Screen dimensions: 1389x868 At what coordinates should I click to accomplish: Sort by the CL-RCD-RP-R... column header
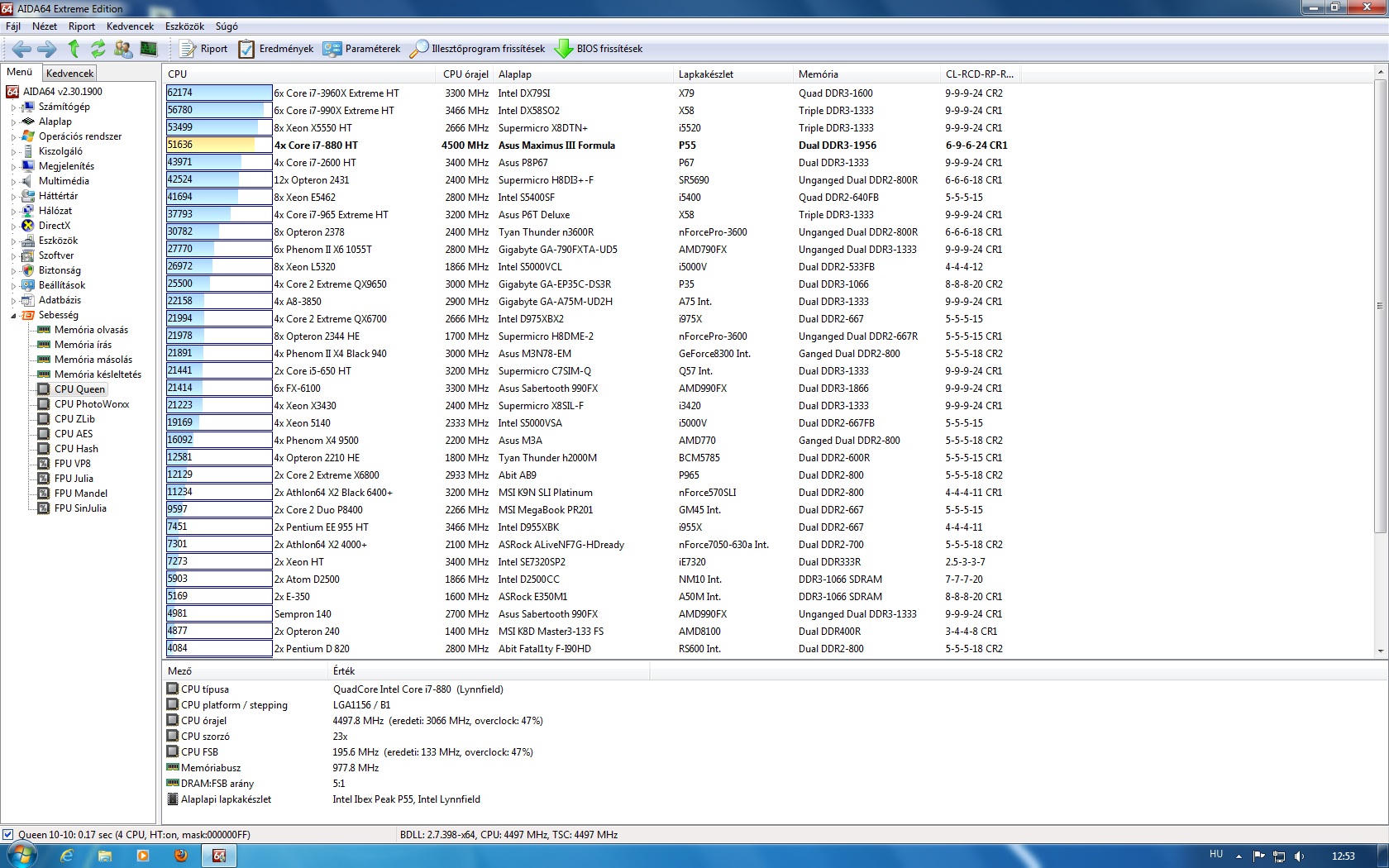[980, 74]
